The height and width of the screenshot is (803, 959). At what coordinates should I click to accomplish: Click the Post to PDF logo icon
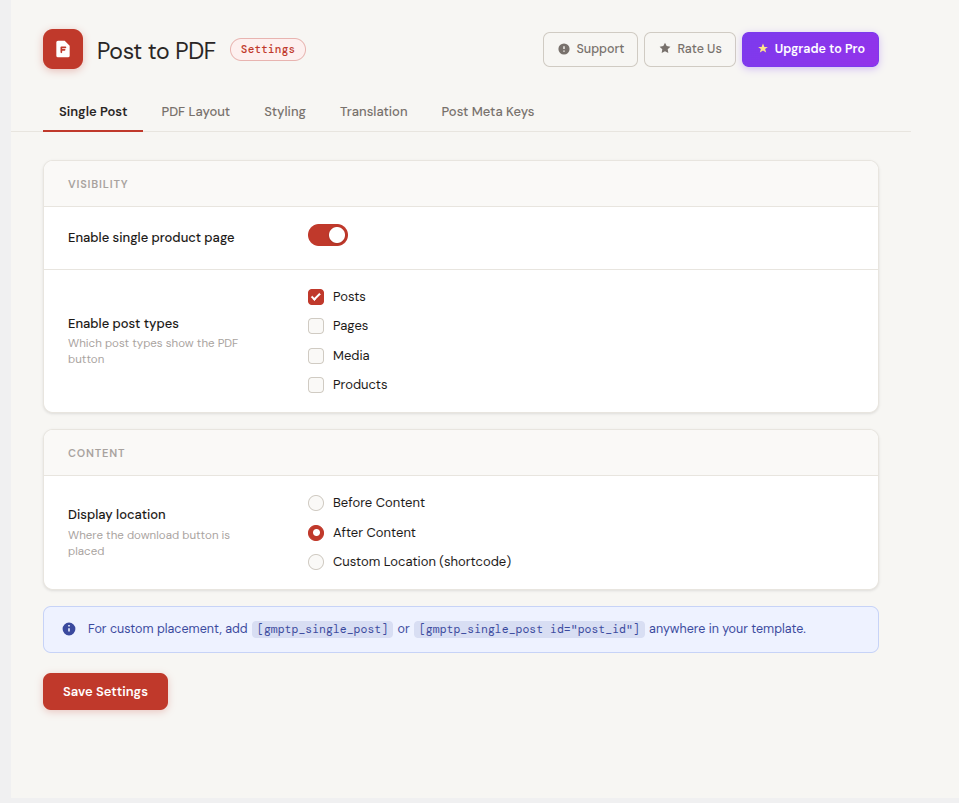tap(63, 49)
